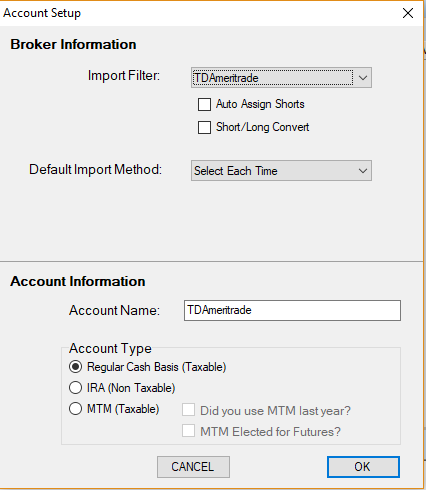This screenshot has width=426, height=490.
Task: Expand the Default Import Method dropdown arrow
Action: [x=363, y=171]
